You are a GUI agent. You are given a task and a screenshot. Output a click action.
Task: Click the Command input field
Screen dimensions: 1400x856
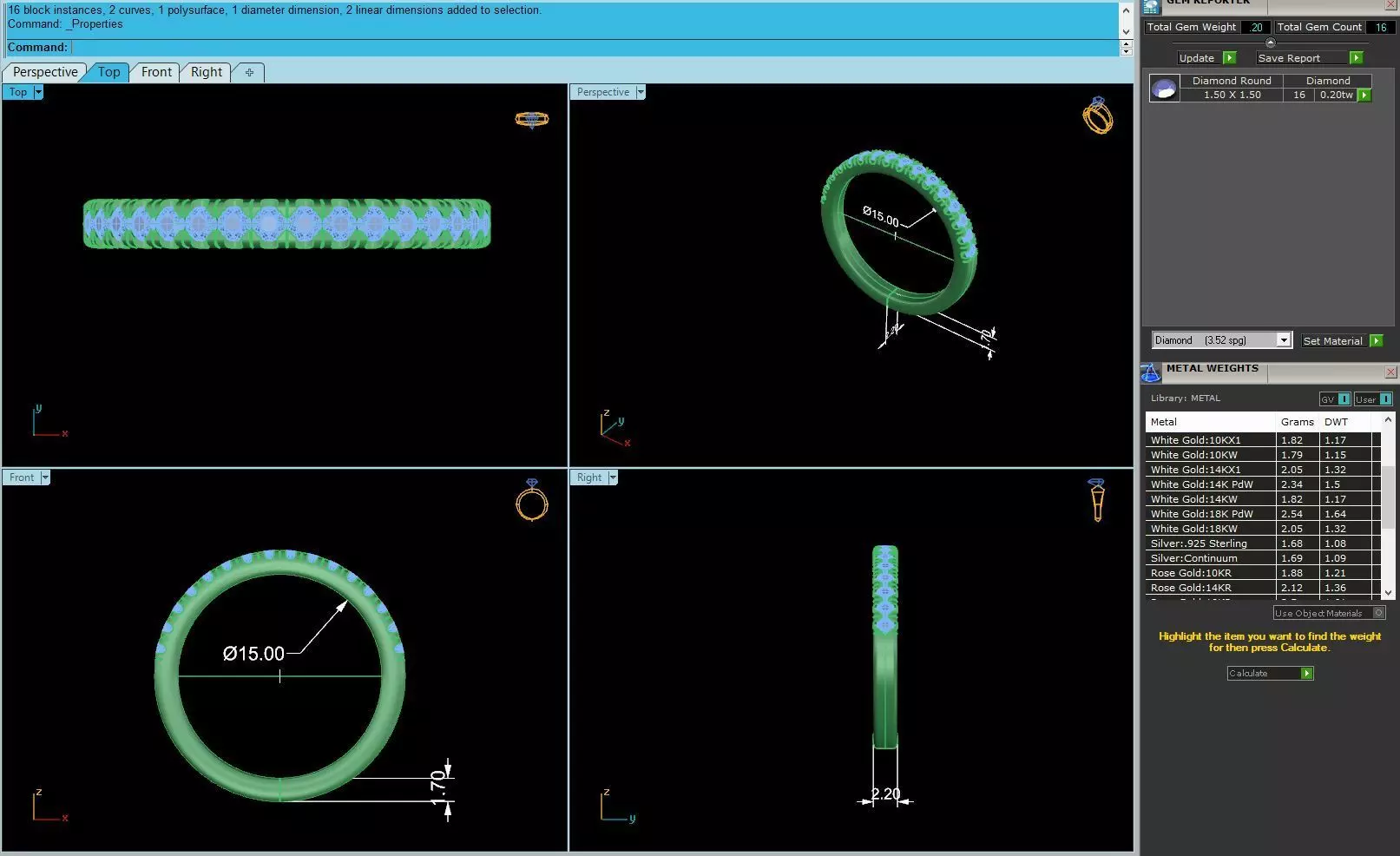pos(595,48)
